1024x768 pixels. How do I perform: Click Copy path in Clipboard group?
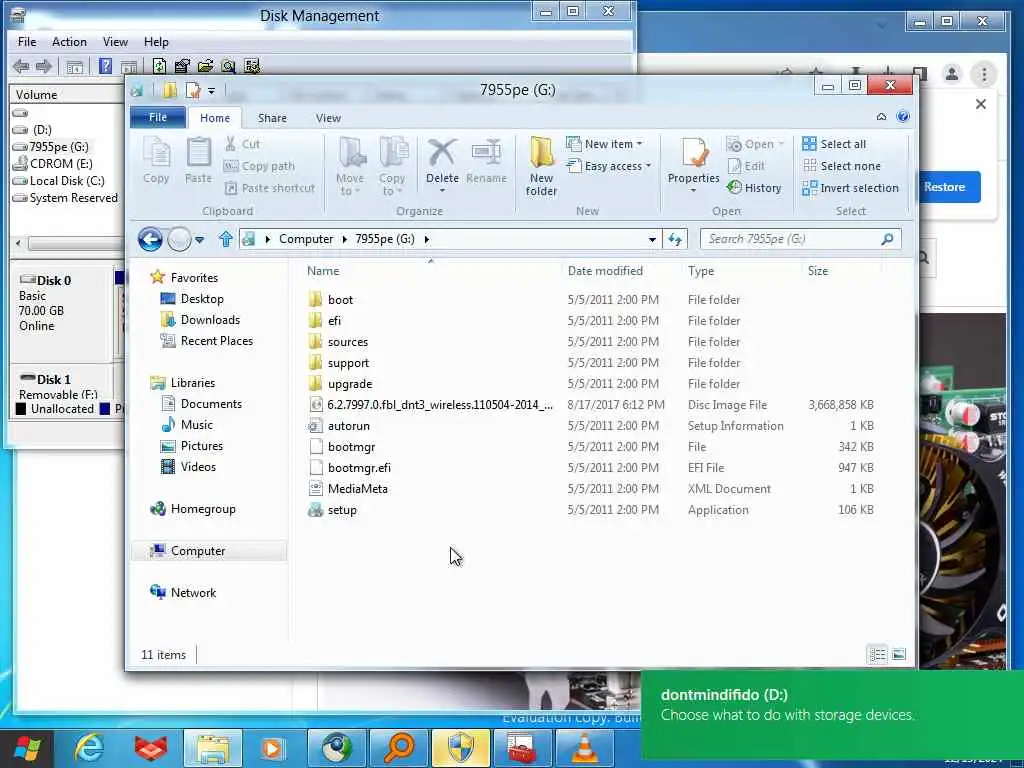(x=259, y=166)
